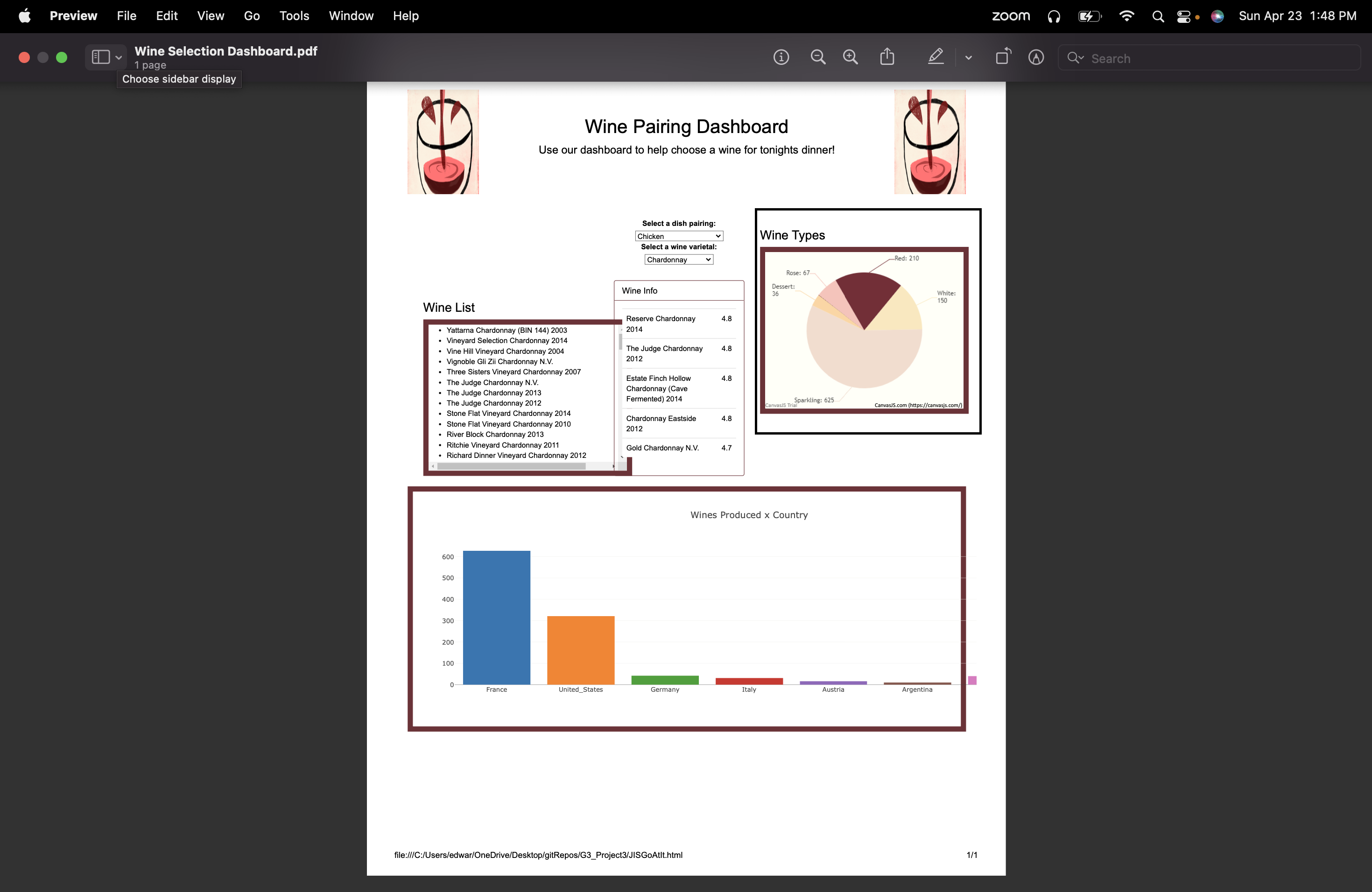Expand the markup options chevron
The image size is (1372, 892).
tap(969, 57)
